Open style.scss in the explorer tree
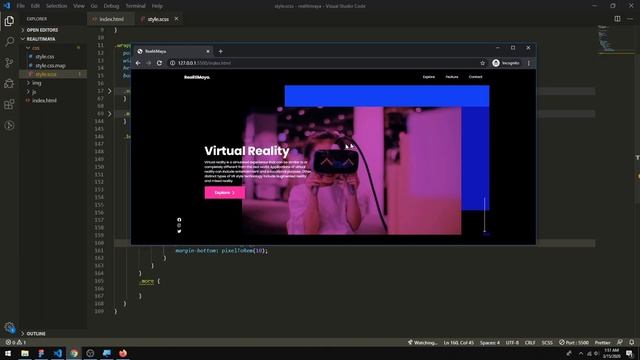 46,74
